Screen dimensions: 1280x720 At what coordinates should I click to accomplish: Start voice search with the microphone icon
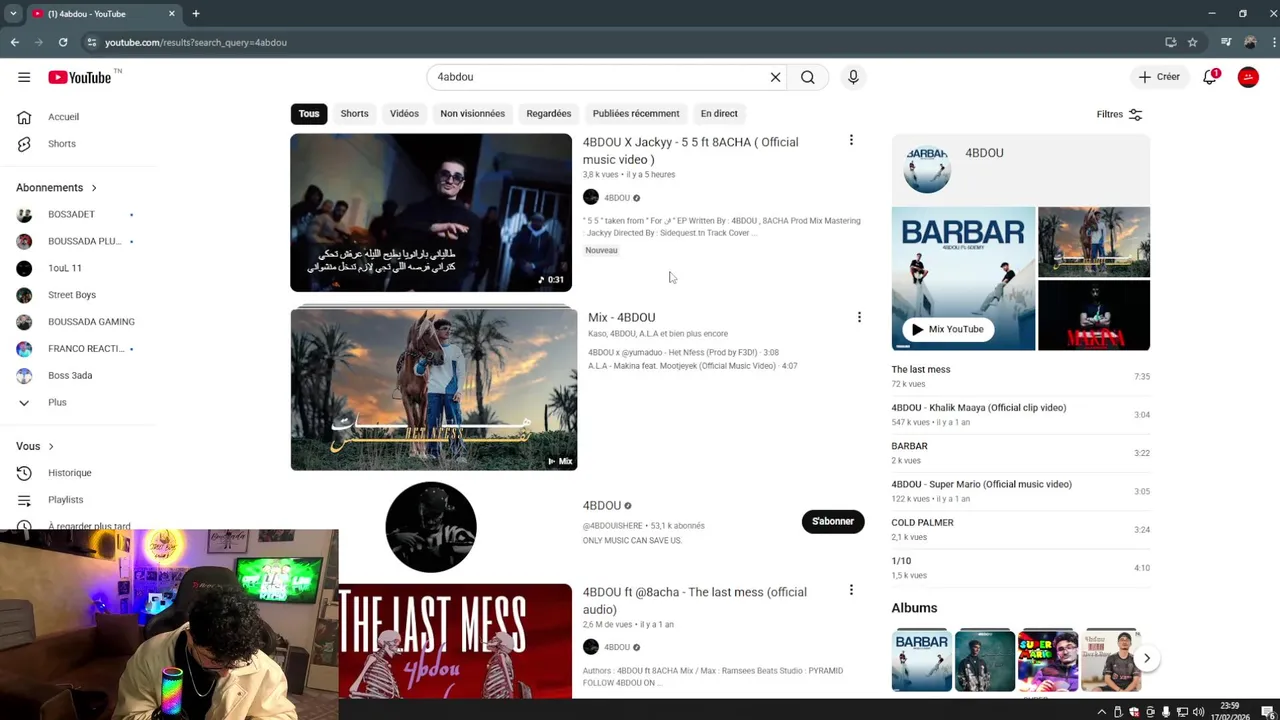click(x=853, y=77)
